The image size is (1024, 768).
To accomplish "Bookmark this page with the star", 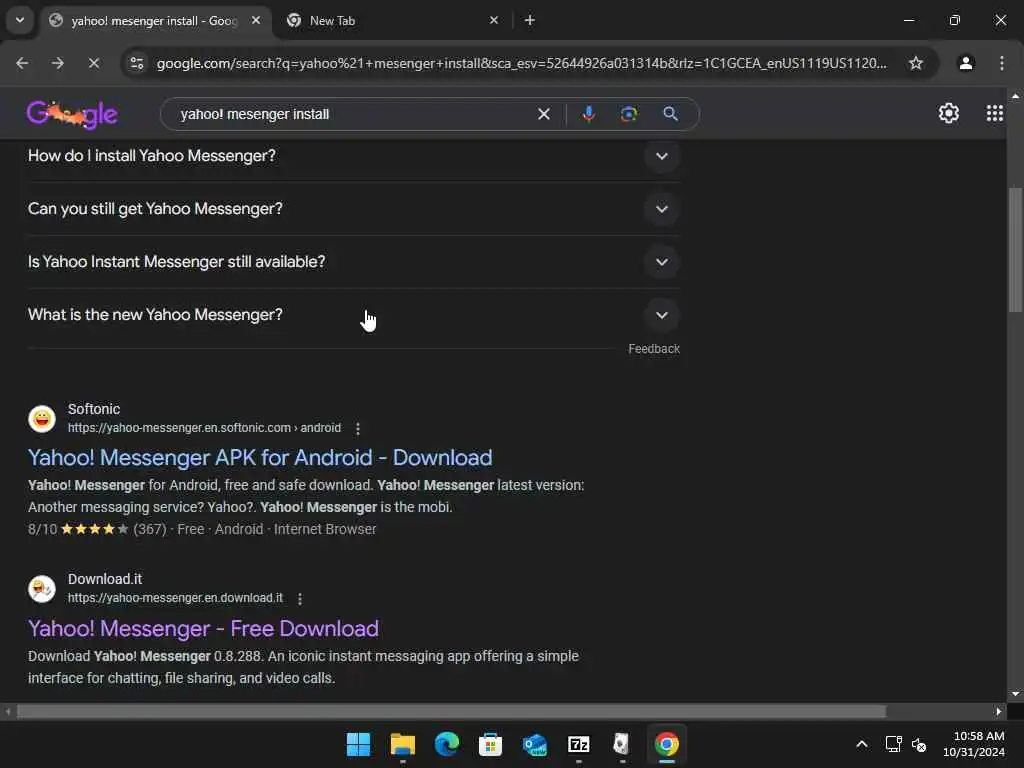I will point(916,63).
